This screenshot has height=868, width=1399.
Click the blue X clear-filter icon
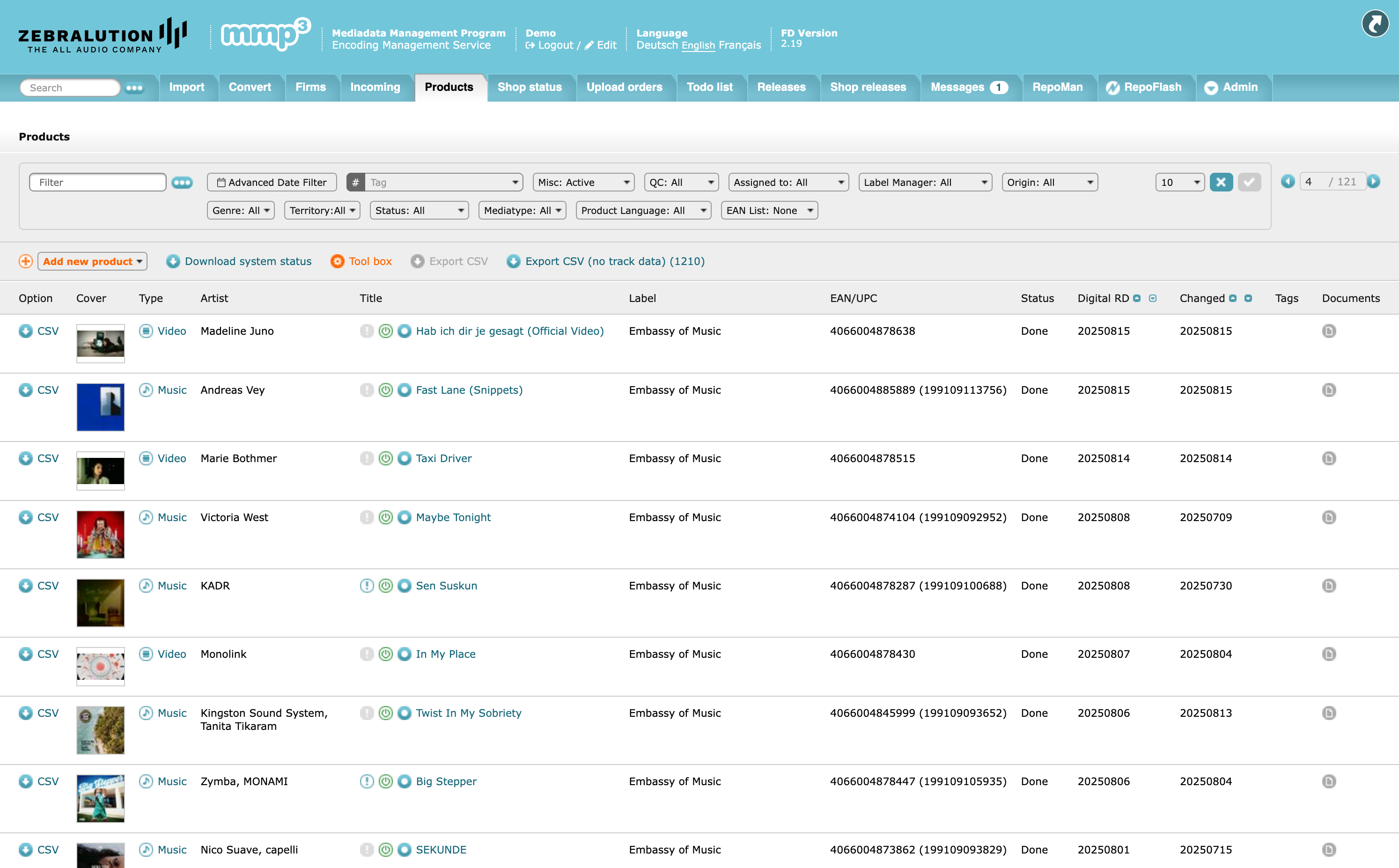(x=1221, y=183)
